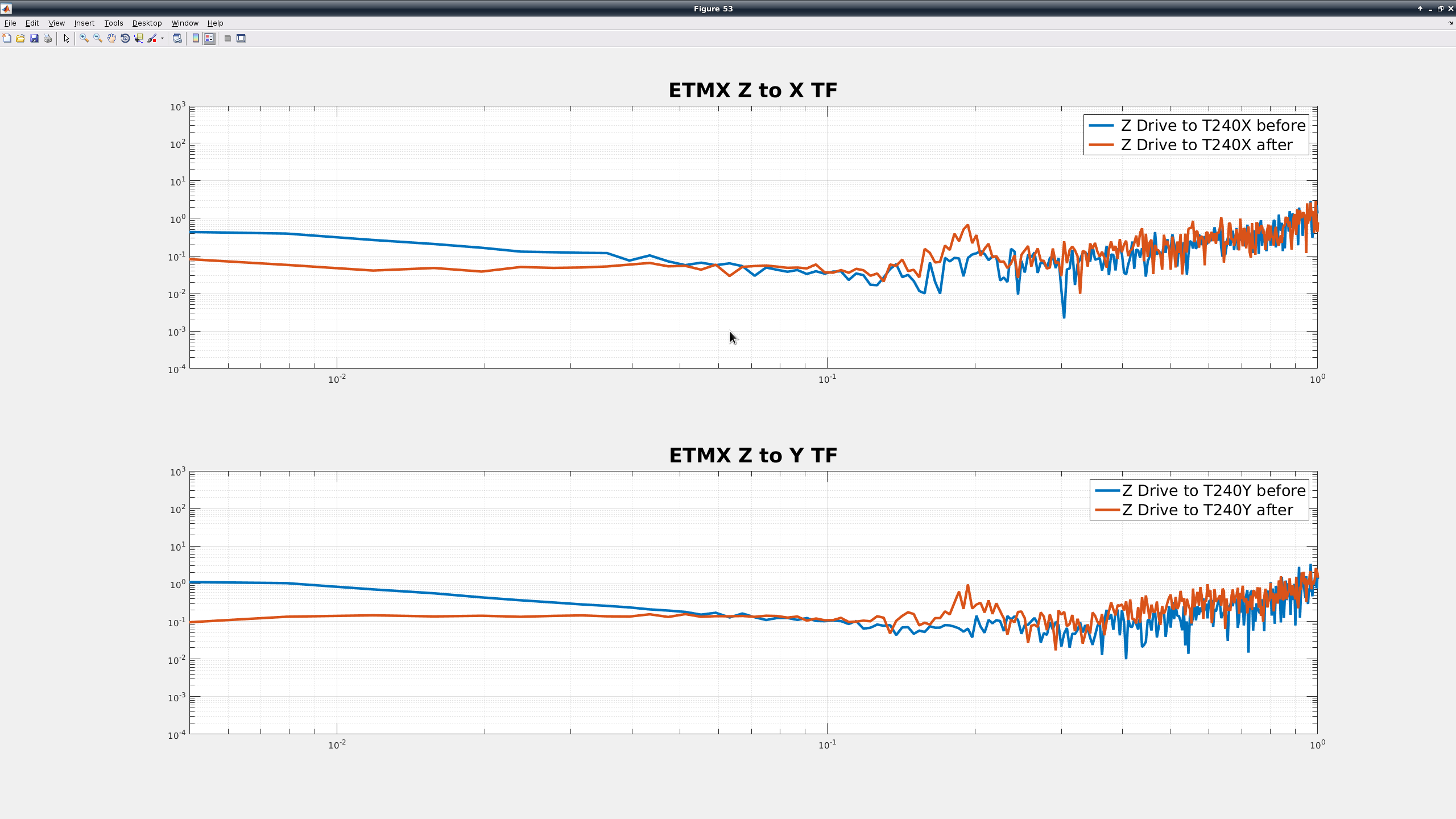Image resolution: width=1456 pixels, height=819 pixels.
Task: Save the figure with floppy disk icon
Action: [34, 38]
